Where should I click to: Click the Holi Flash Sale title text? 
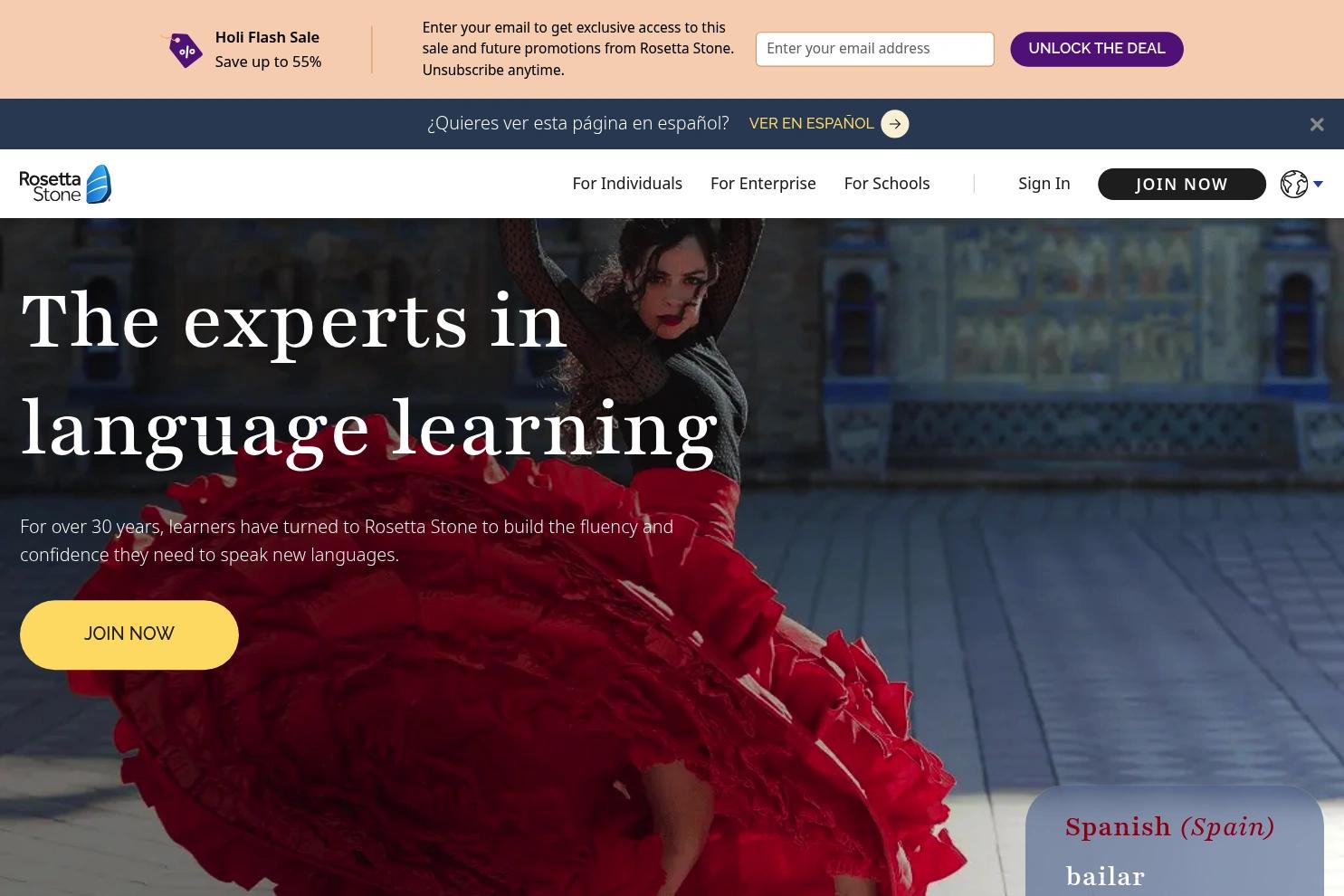pos(267,37)
